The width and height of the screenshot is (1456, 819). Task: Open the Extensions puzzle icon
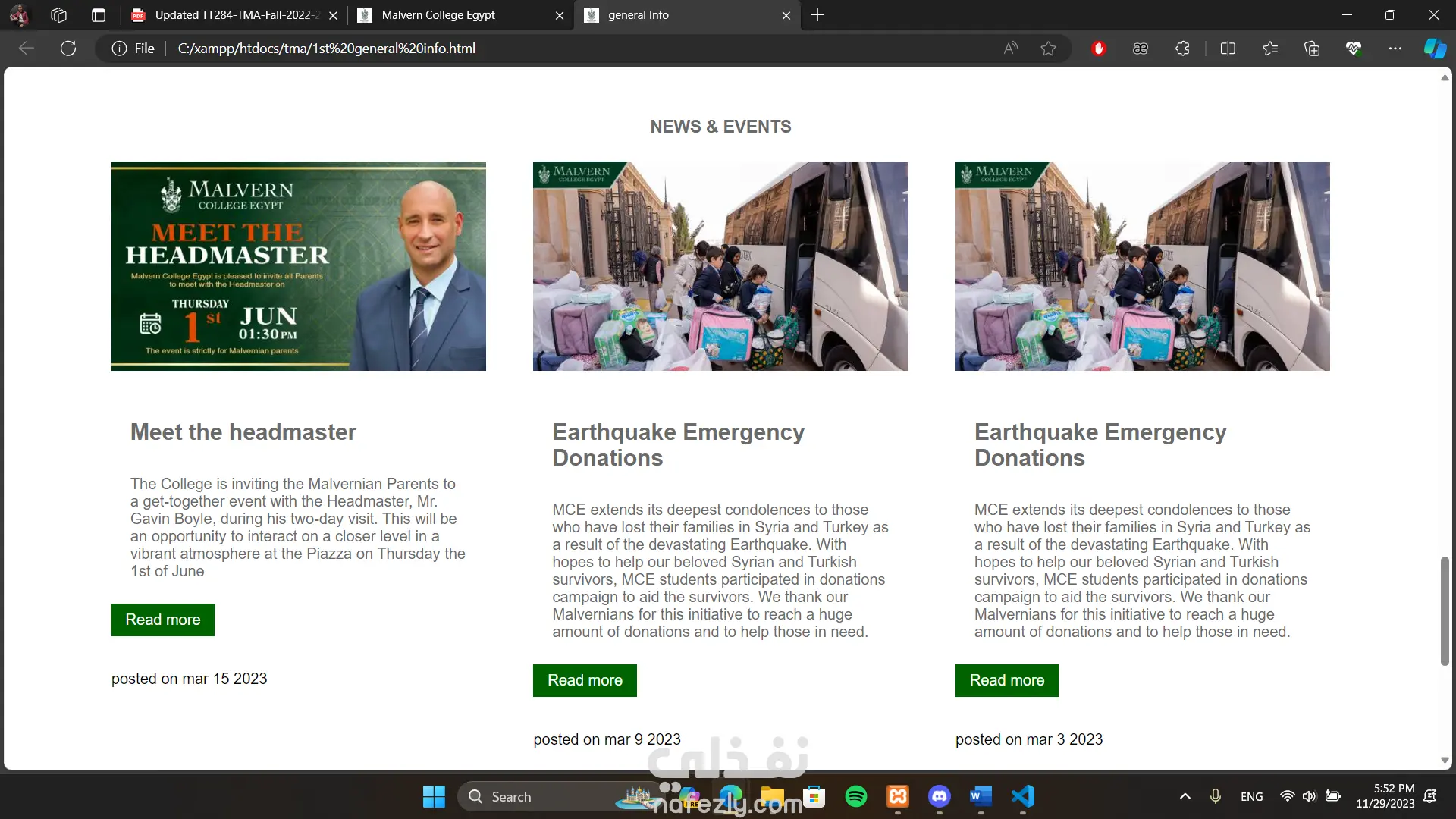(x=1182, y=49)
